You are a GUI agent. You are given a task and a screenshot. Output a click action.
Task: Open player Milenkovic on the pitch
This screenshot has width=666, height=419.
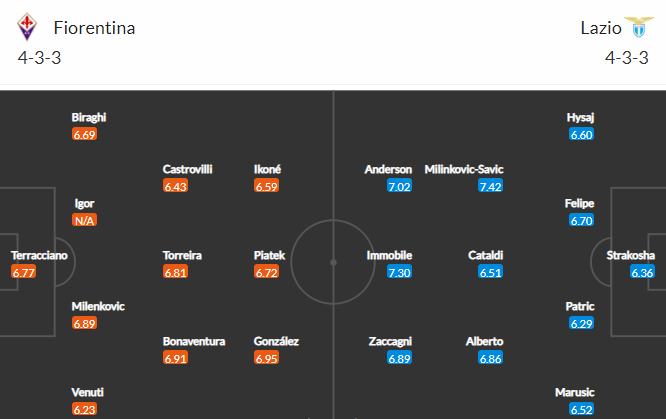coord(98,306)
